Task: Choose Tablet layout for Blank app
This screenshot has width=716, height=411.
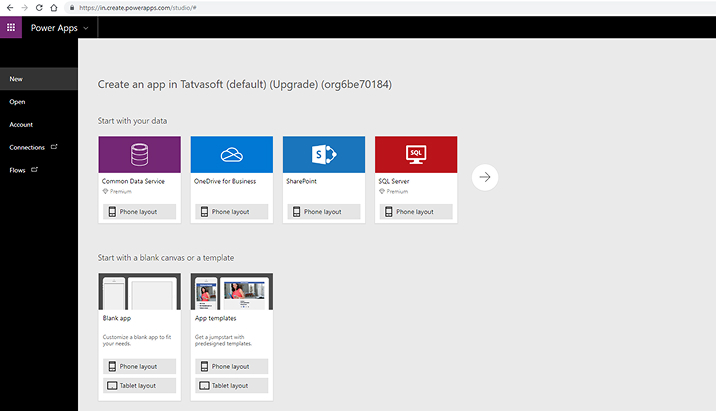Action: click(139, 385)
